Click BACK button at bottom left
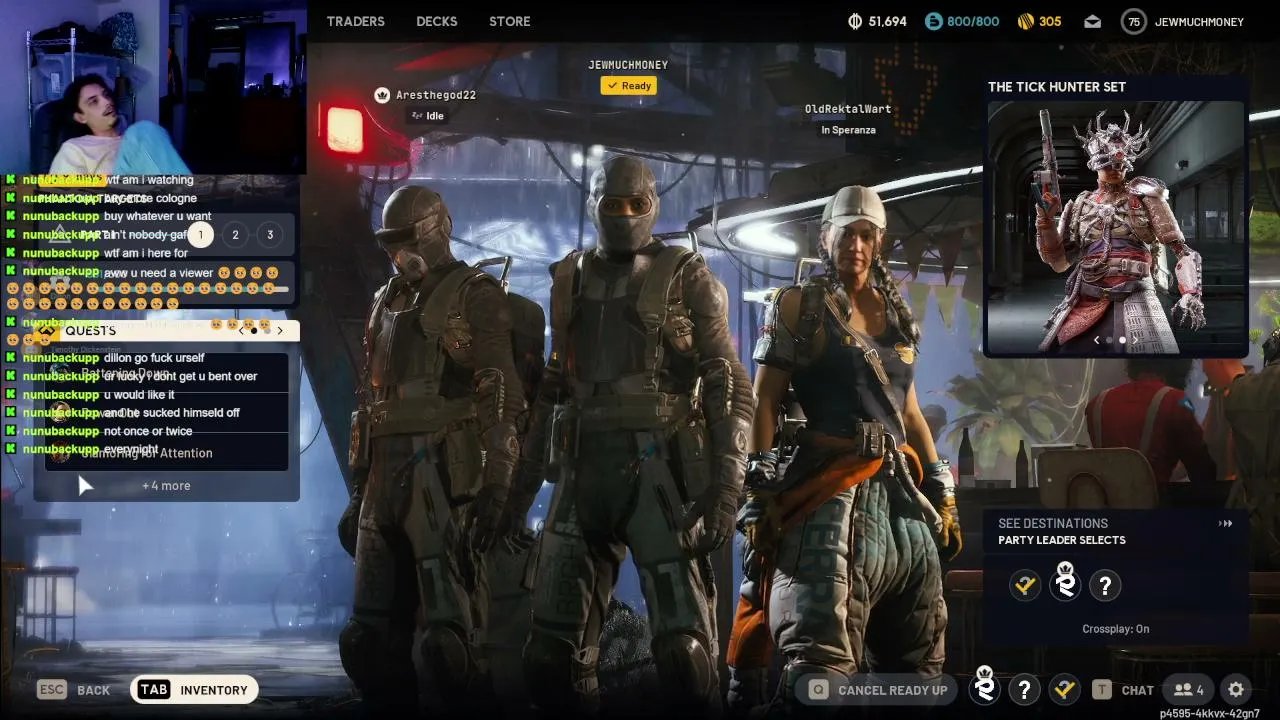 coord(74,690)
